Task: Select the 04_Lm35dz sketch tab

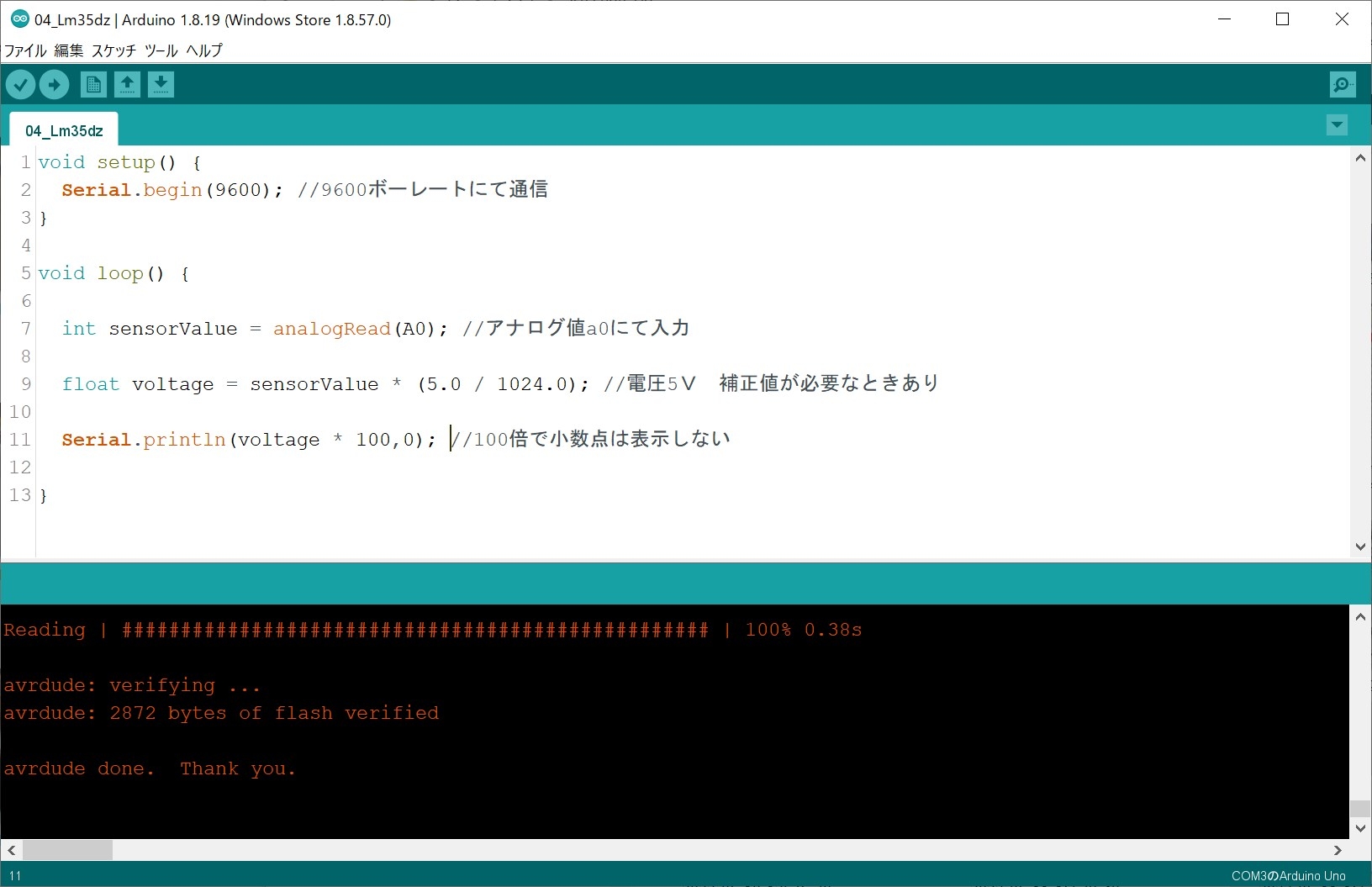Action: 64,131
